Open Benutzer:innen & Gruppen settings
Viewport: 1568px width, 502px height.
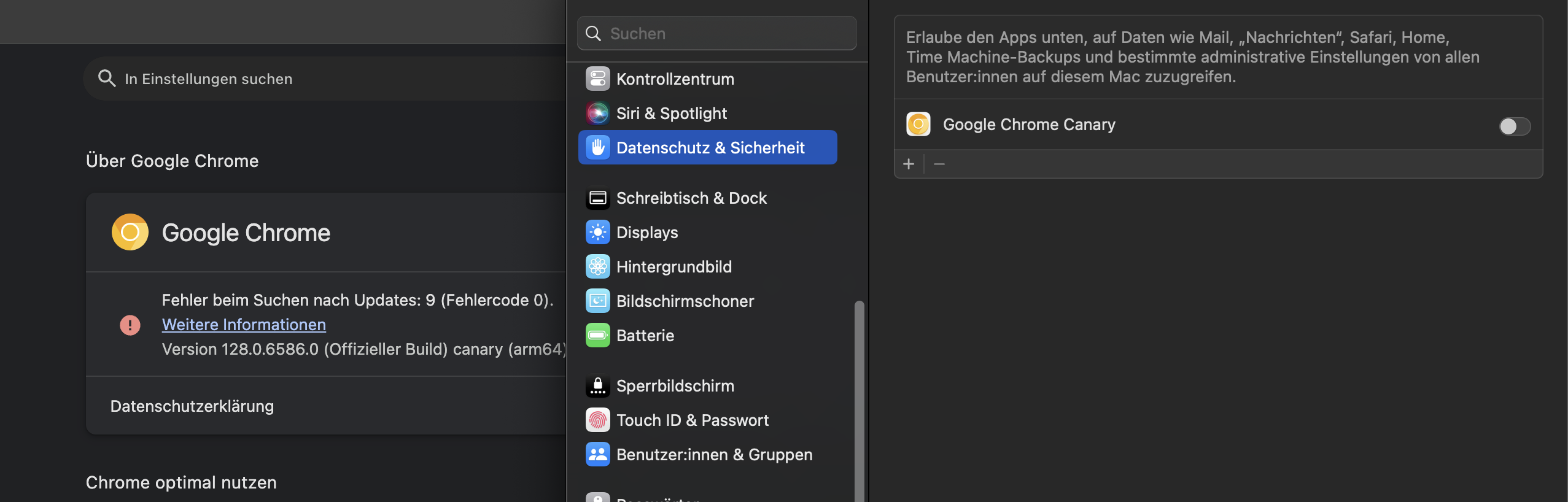(x=713, y=455)
